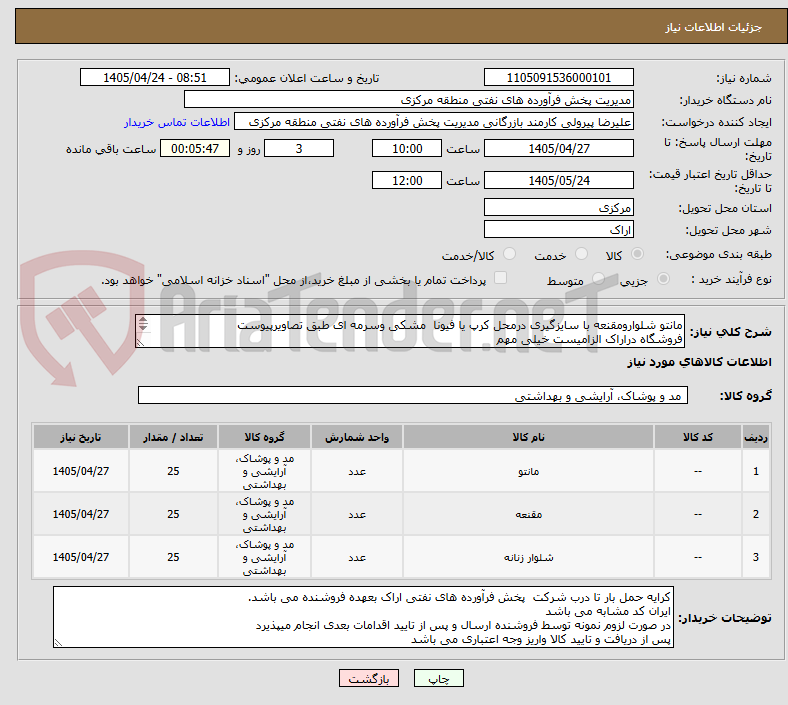
Task: Select the خدمت radio button
Action: pyautogui.click(x=581, y=254)
